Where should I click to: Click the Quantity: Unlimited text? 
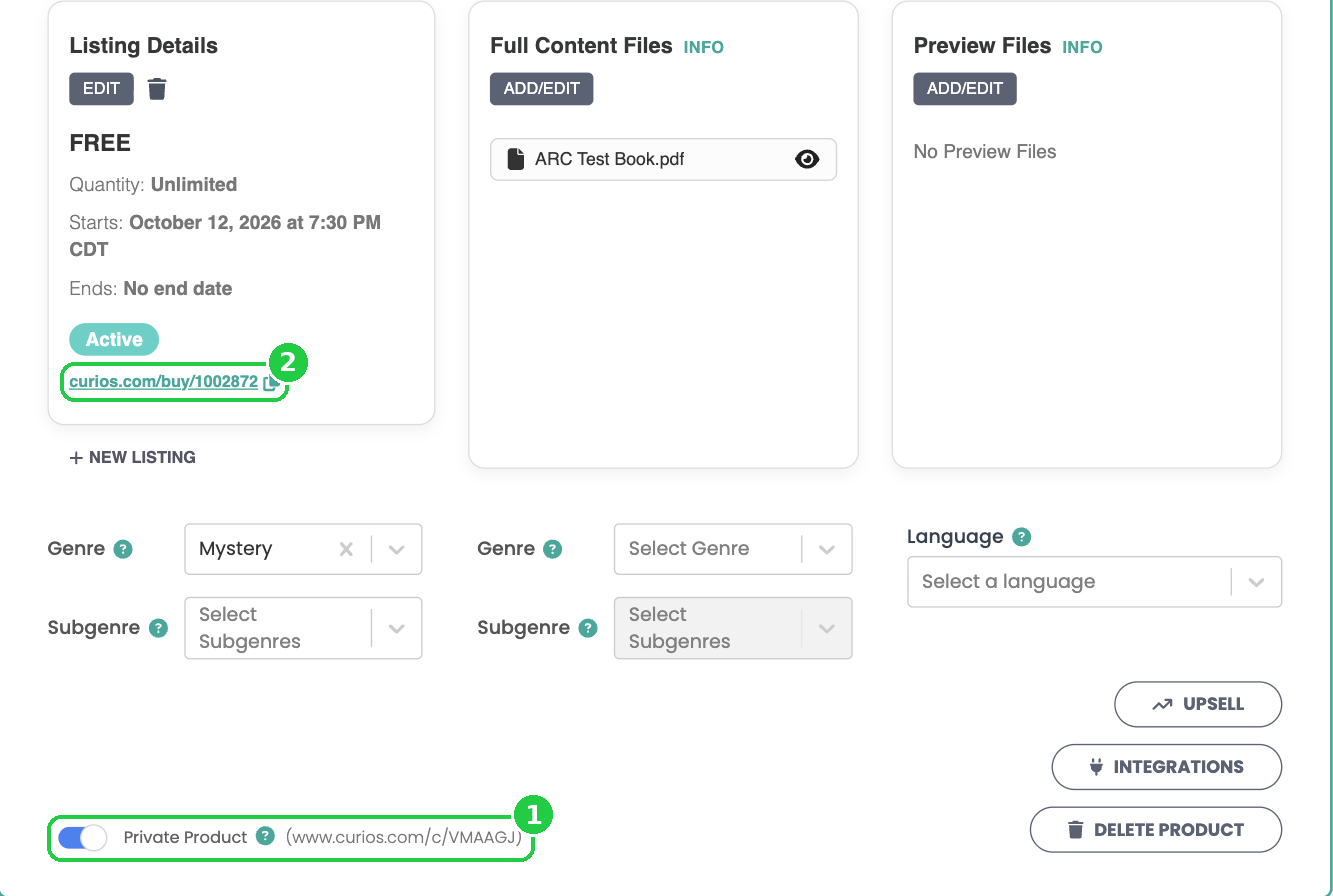click(153, 185)
